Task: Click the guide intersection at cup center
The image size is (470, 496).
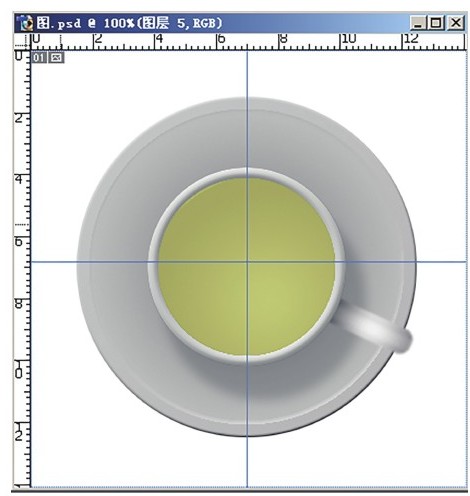Action: (247, 262)
